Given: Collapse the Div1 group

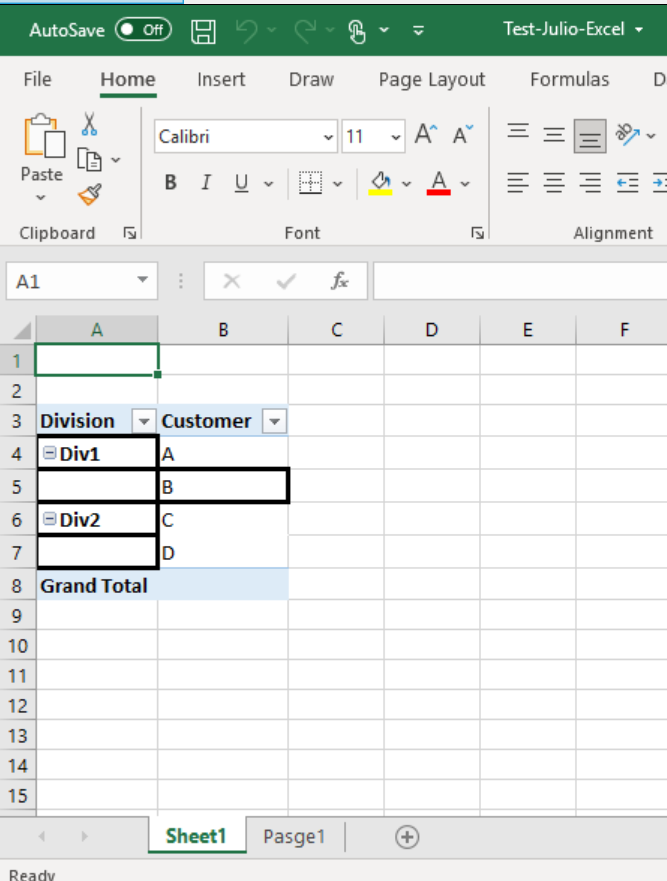Looking at the screenshot, I should pos(50,453).
